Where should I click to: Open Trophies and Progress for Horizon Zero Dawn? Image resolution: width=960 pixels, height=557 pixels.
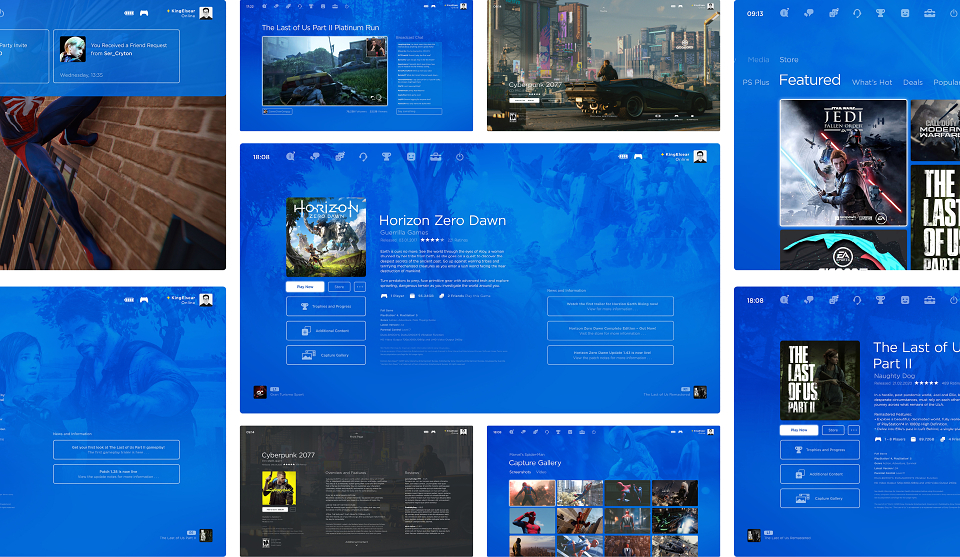326,306
